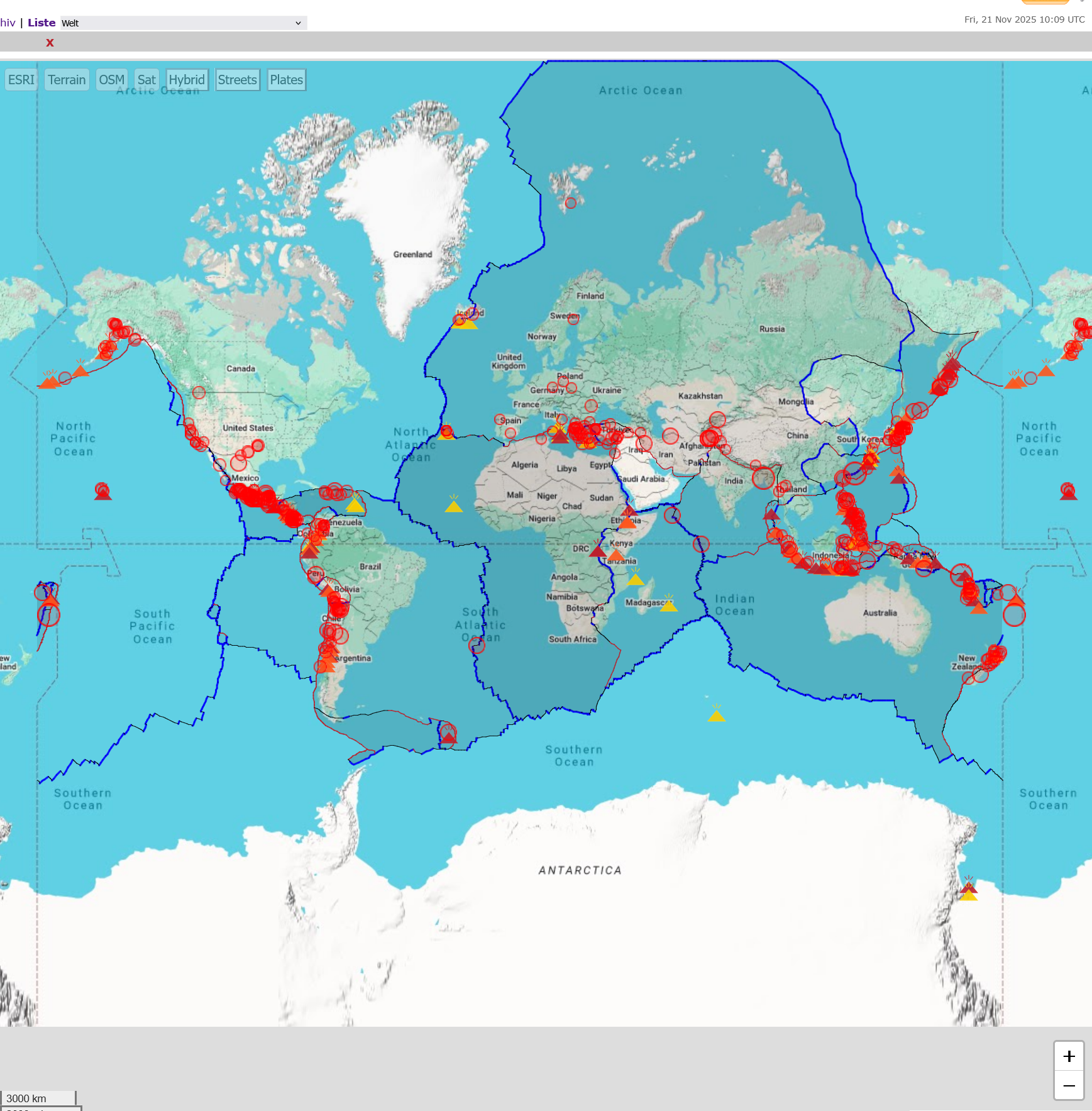
Task: Click the yellow volcano marker in southern Indian Ocean
Action: click(x=716, y=715)
